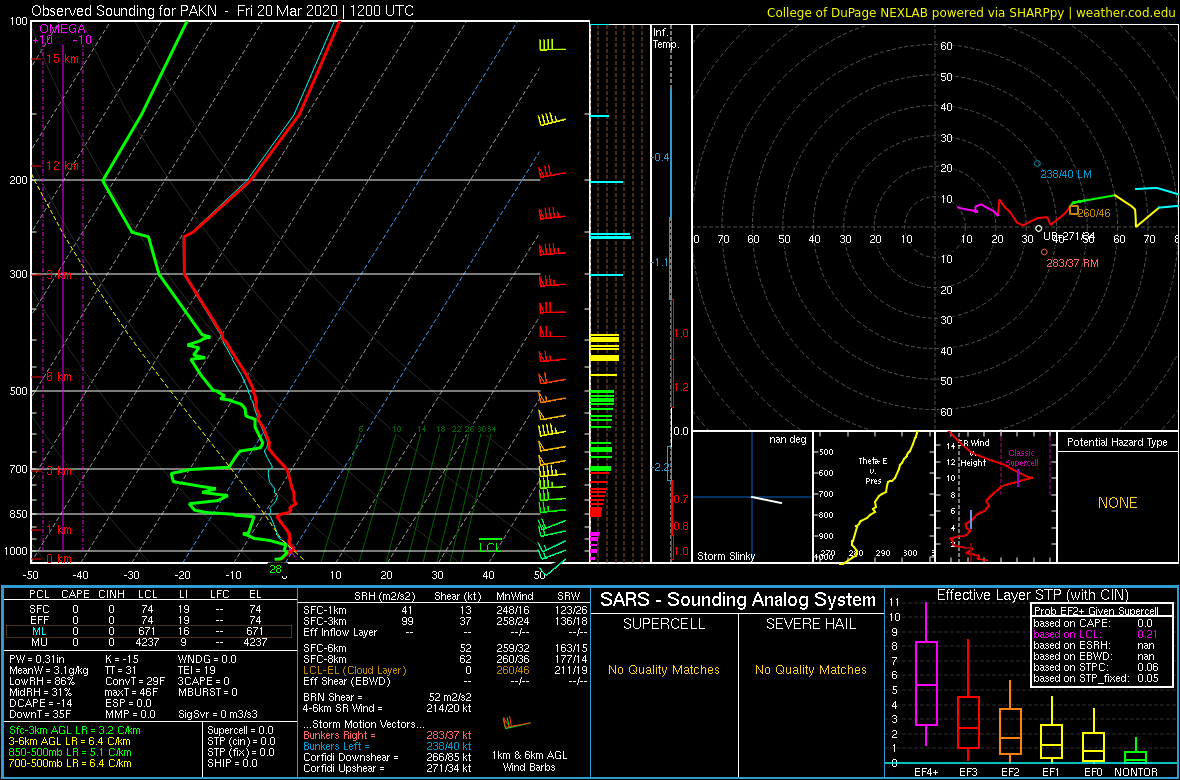Click the CAPE column header
Viewport: 1180px width, 780px height.
click(x=75, y=595)
